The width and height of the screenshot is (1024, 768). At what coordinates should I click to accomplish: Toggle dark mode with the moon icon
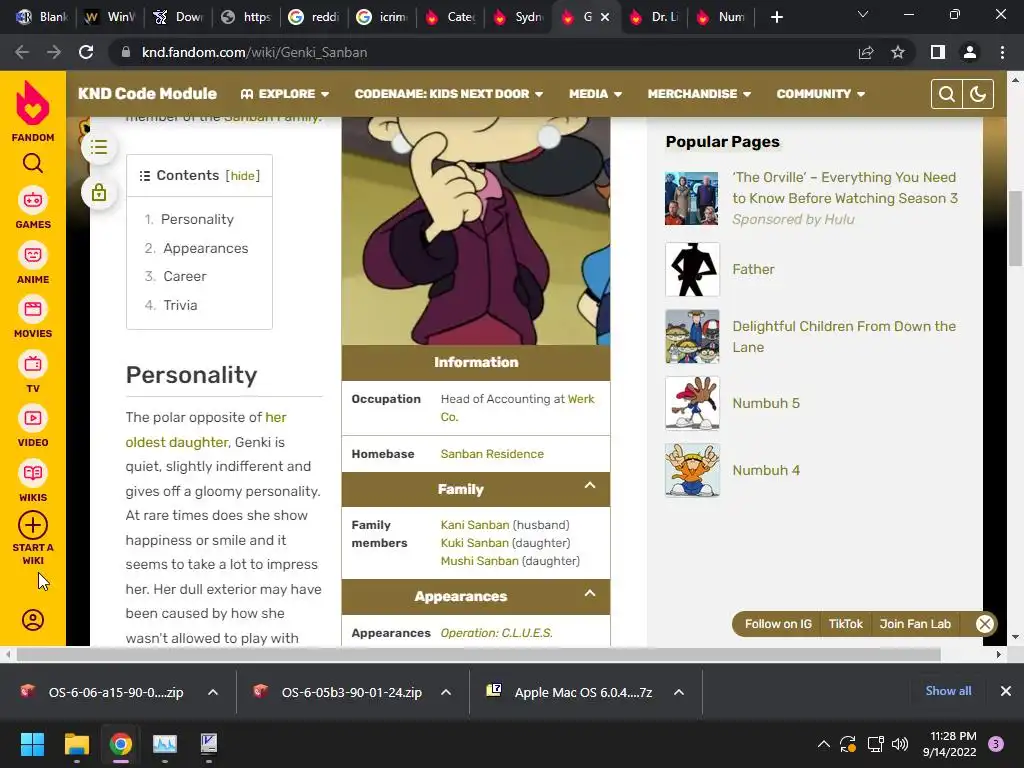(978, 94)
